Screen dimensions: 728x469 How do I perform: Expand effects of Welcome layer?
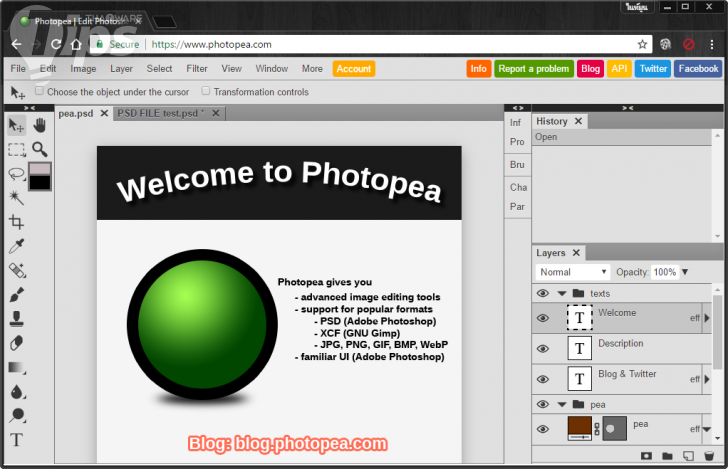(707, 318)
